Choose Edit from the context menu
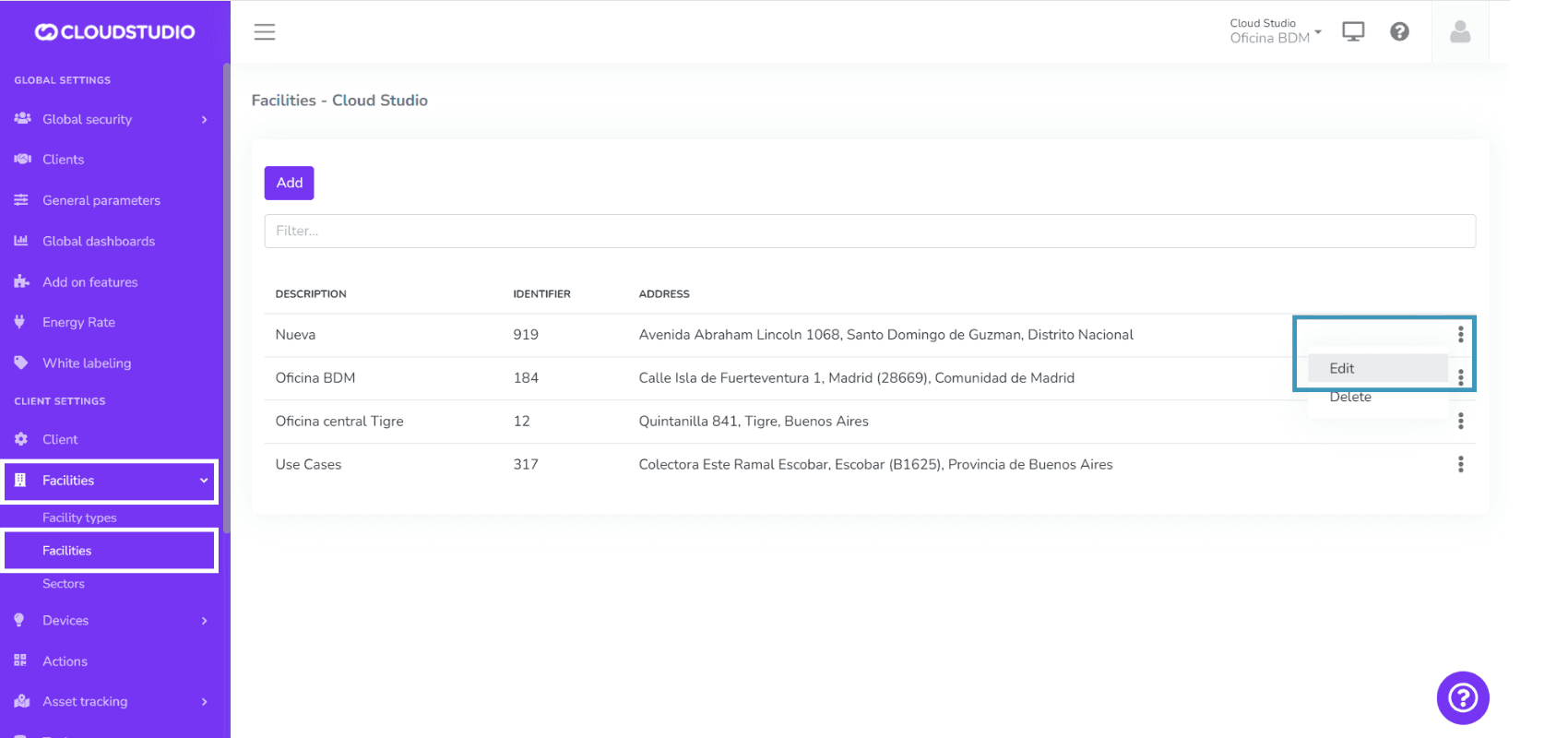 (1378, 368)
